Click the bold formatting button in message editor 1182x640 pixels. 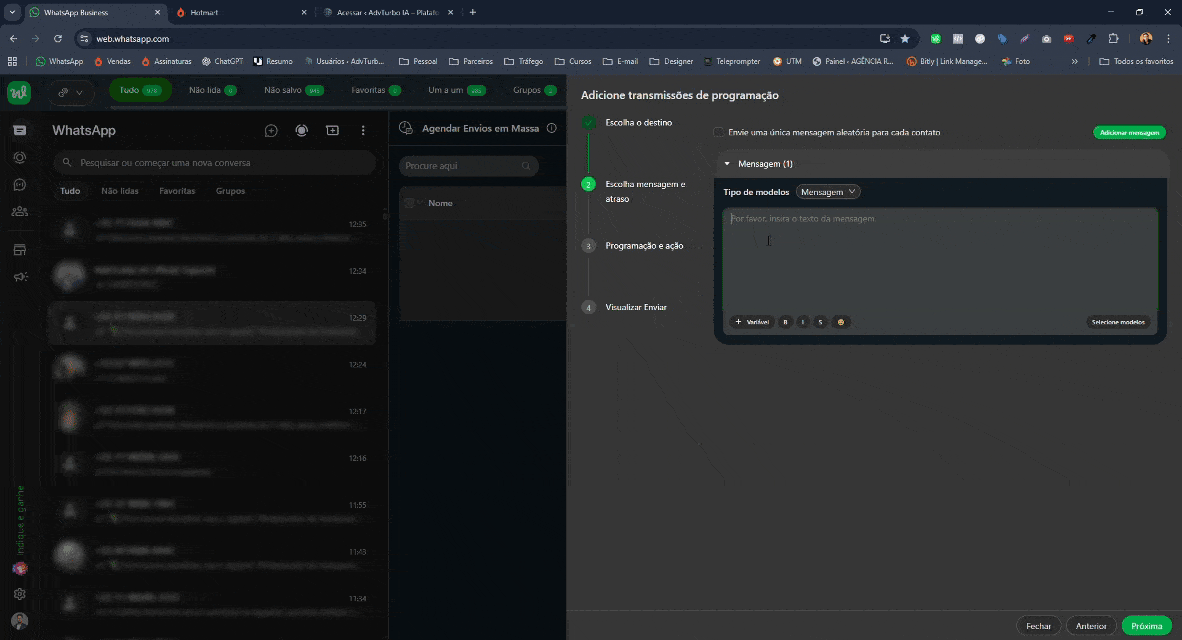coord(786,322)
